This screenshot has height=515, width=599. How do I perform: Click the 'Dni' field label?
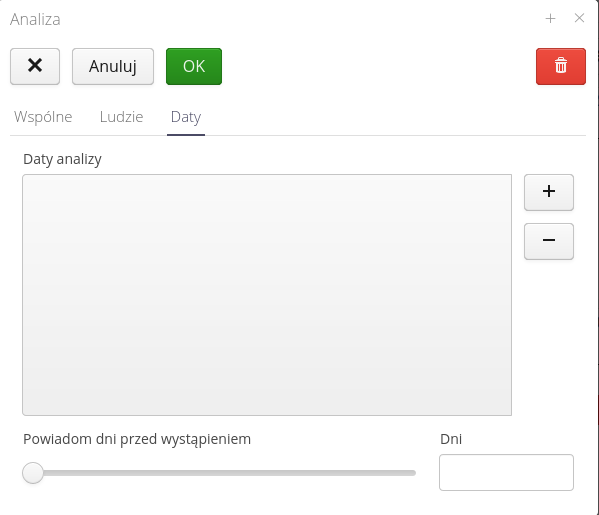451,439
